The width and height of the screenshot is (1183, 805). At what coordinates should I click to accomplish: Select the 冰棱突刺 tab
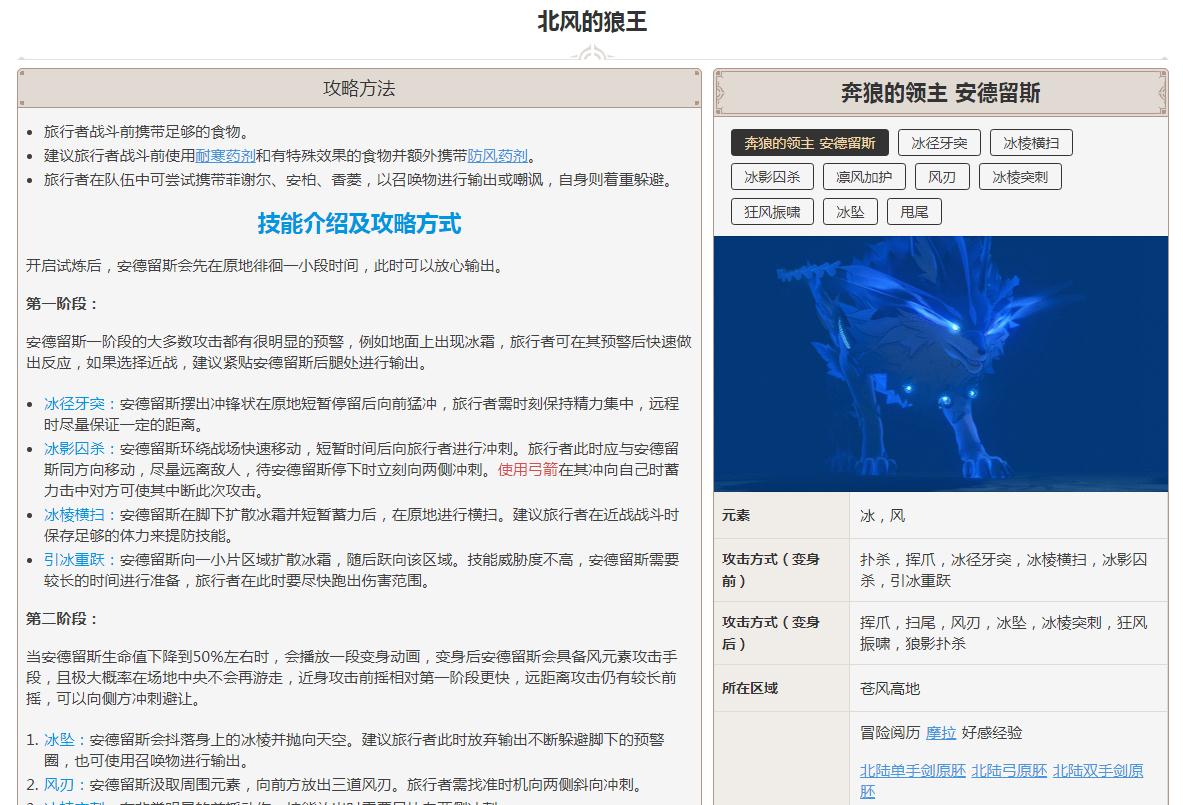(1020, 177)
